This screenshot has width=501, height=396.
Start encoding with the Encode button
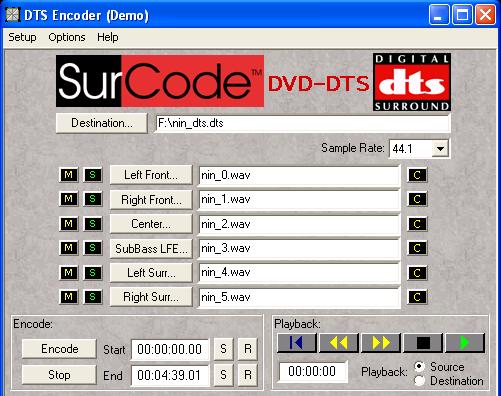tap(59, 349)
